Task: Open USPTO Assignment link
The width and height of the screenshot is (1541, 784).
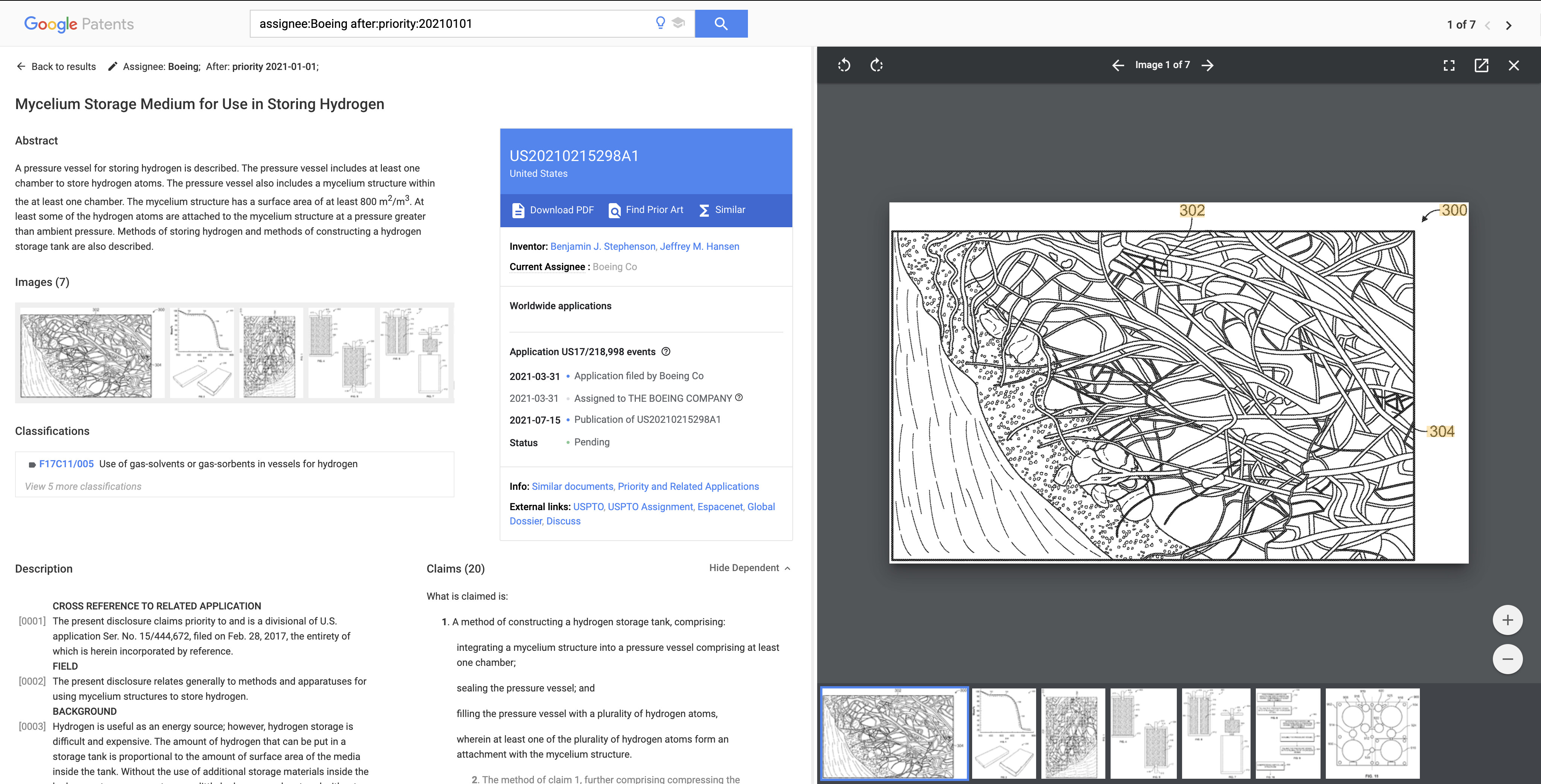Action: coord(651,506)
